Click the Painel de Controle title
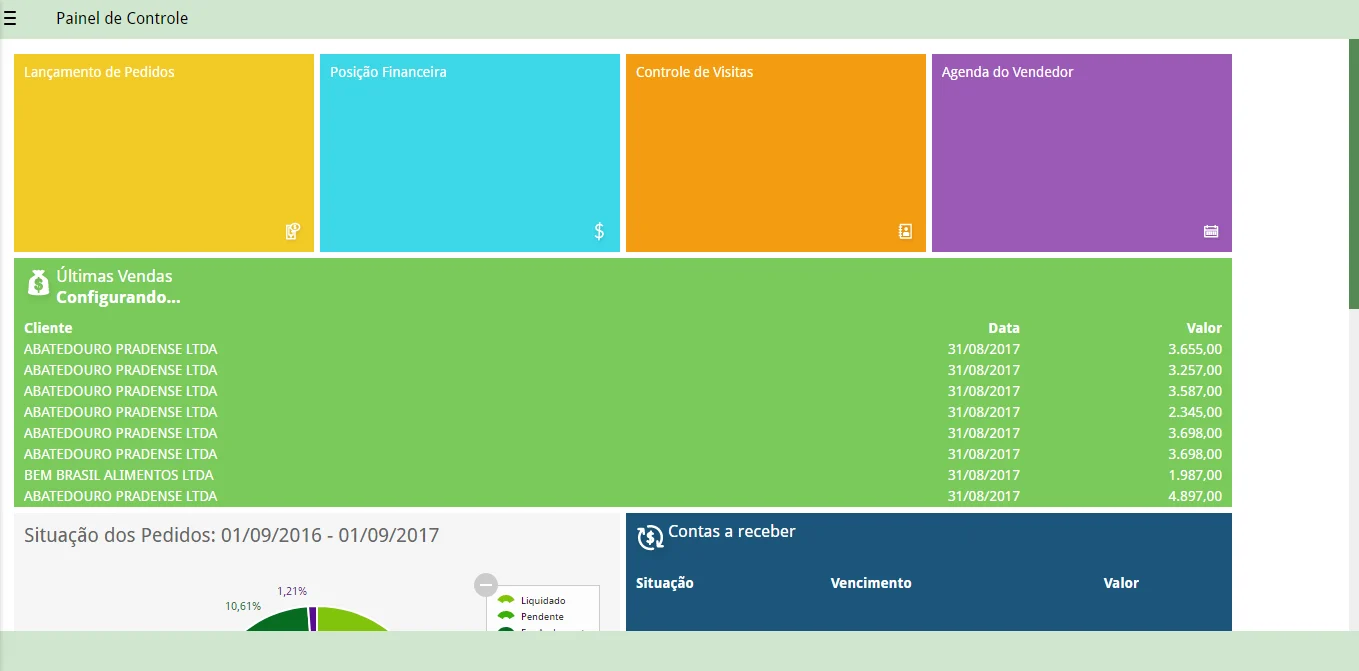The height and width of the screenshot is (671, 1359). coord(122,18)
